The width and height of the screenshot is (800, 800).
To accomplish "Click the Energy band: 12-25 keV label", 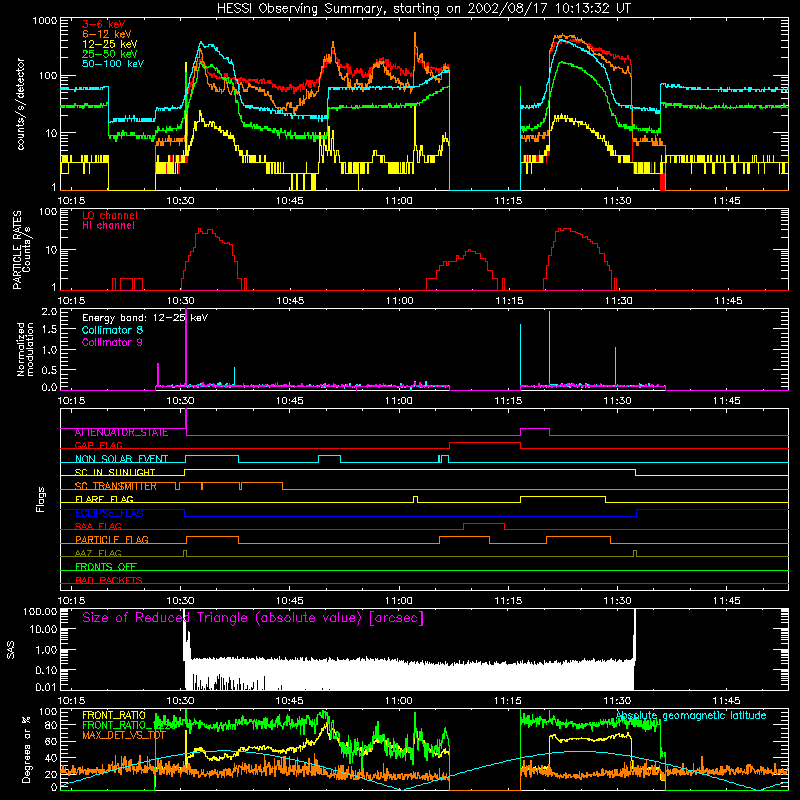I will pos(145,318).
